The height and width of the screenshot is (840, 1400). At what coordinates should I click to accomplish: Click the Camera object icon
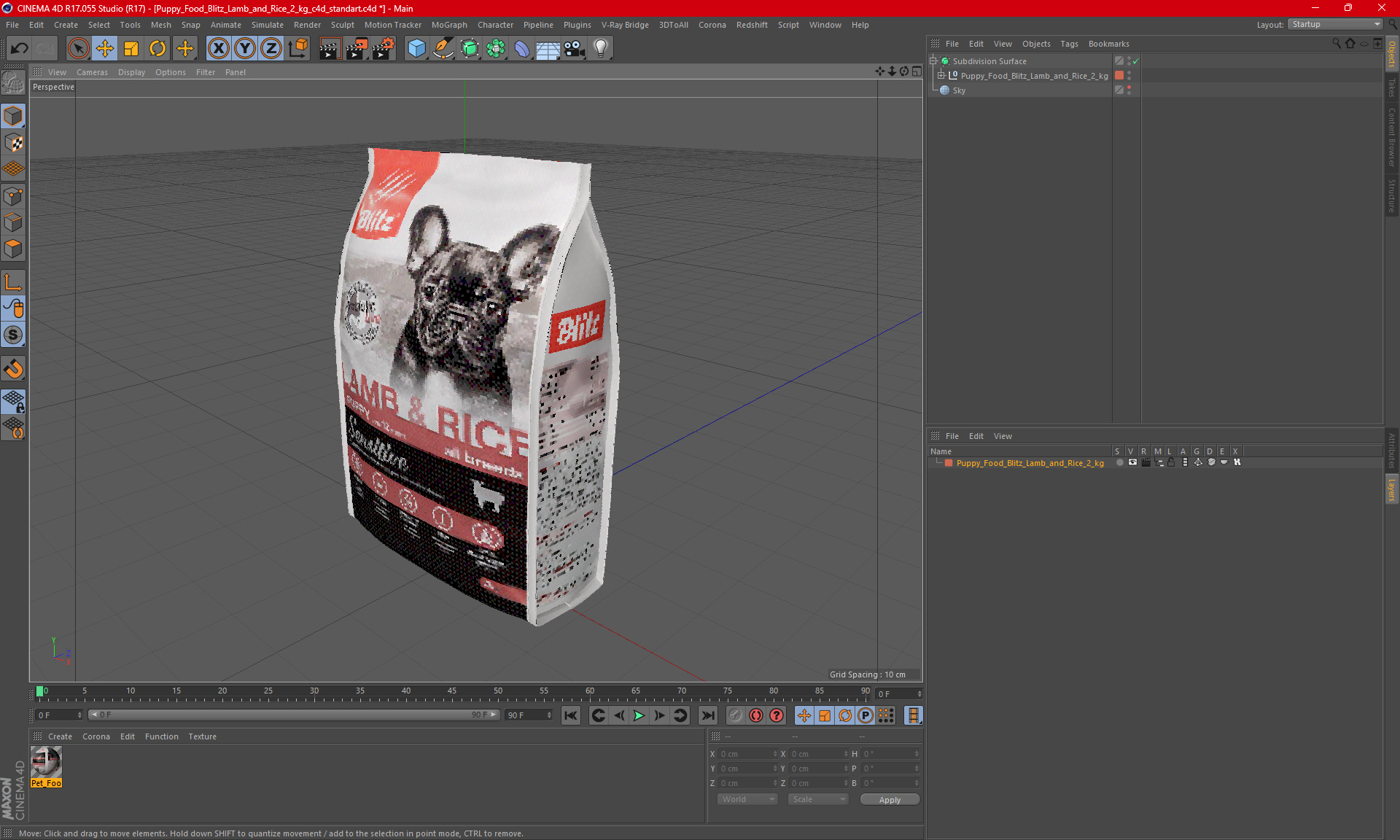(575, 49)
